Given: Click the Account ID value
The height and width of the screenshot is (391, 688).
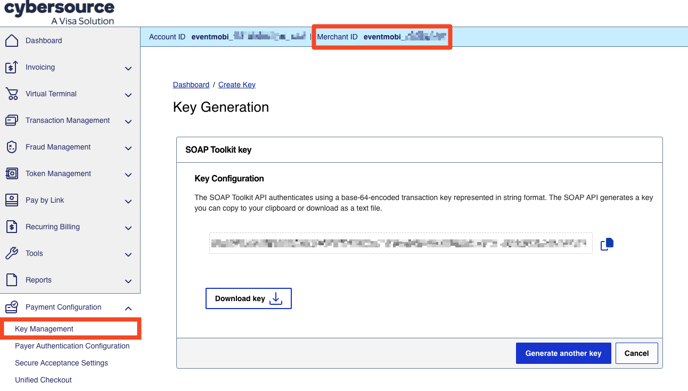Looking at the screenshot, I should tap(248, 37).
